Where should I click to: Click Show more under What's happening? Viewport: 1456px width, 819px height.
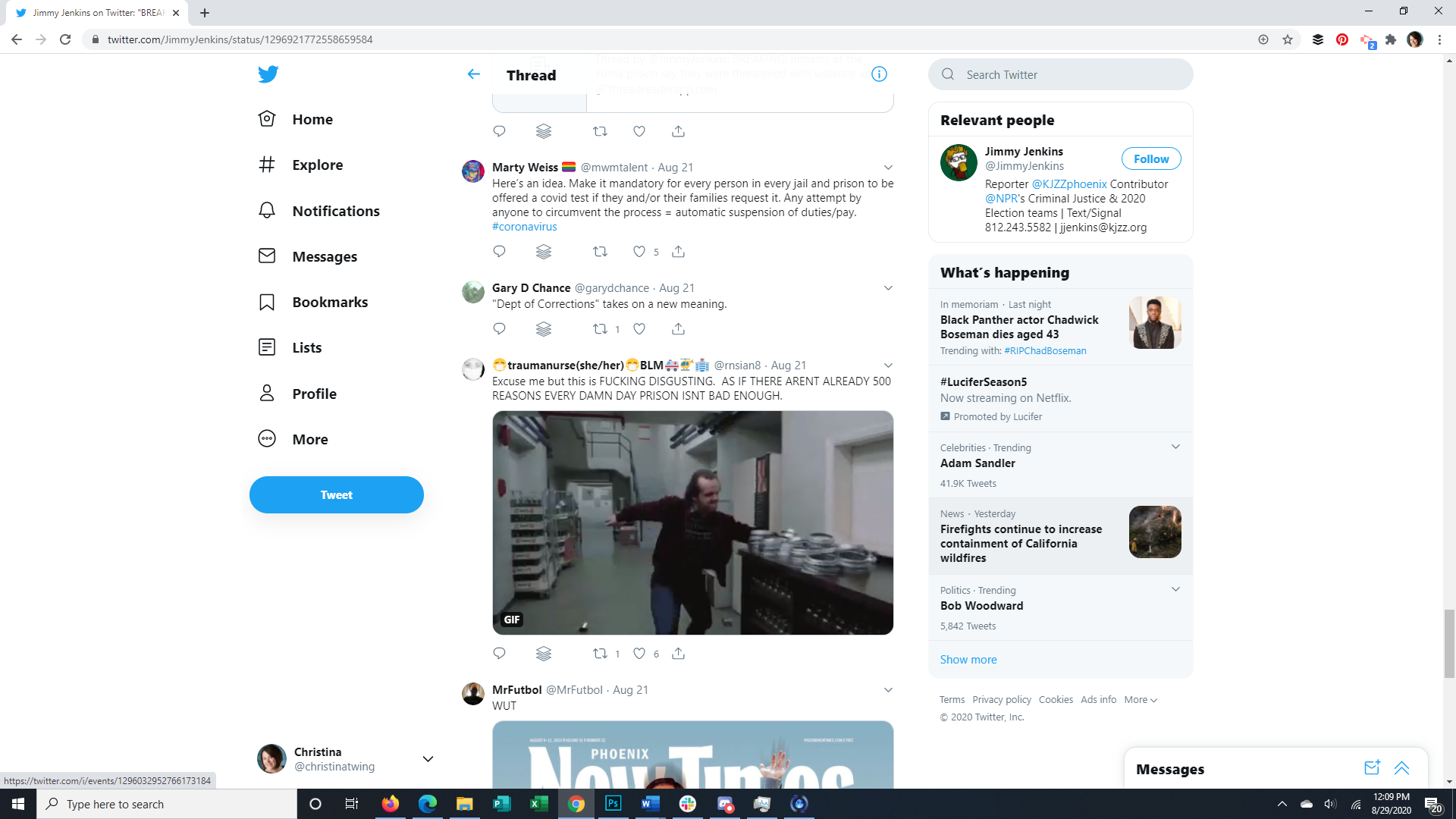[968, 660]
